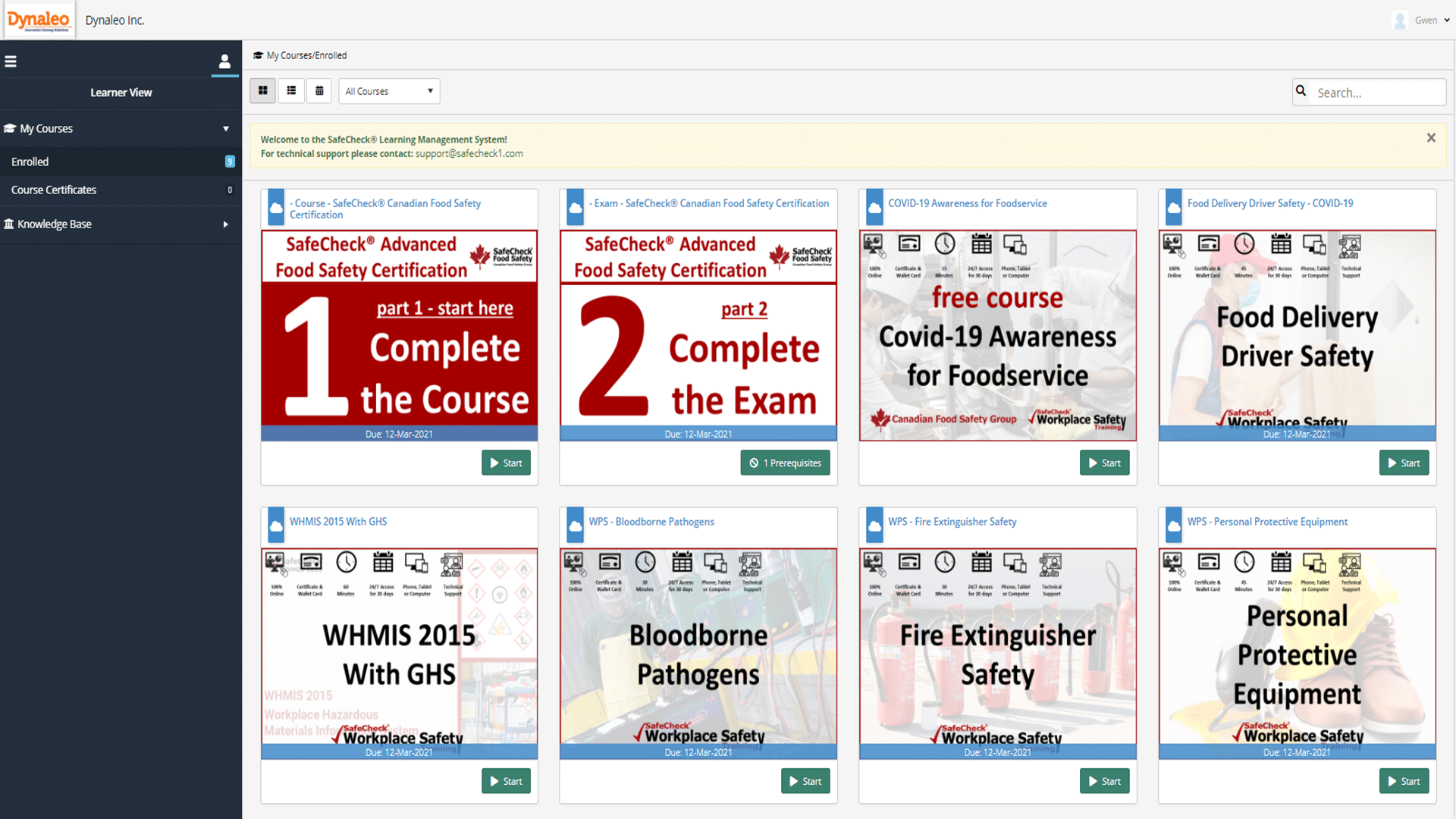Switch to grid view

263,91
